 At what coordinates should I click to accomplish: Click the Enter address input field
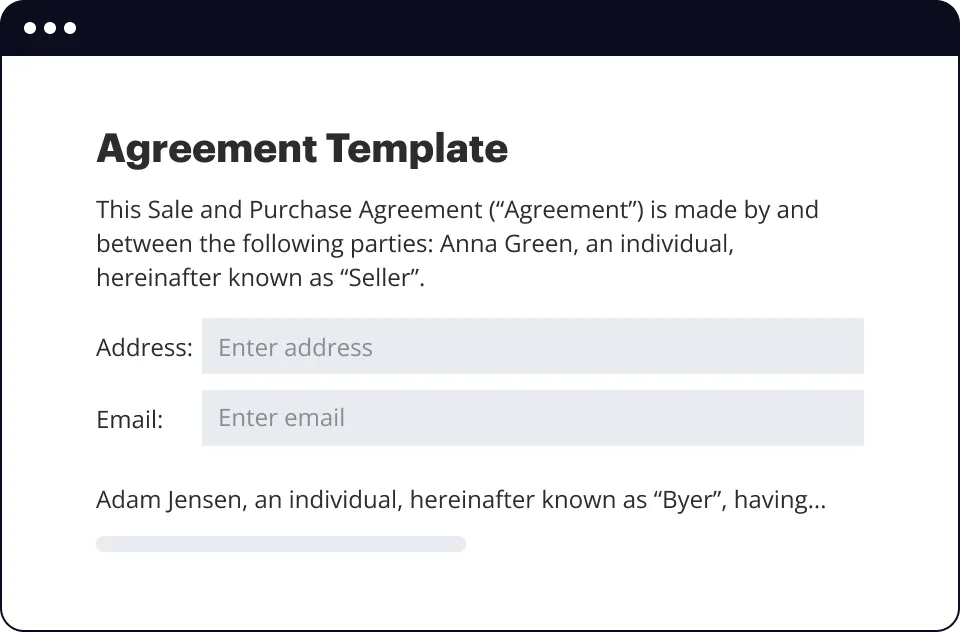533,346
